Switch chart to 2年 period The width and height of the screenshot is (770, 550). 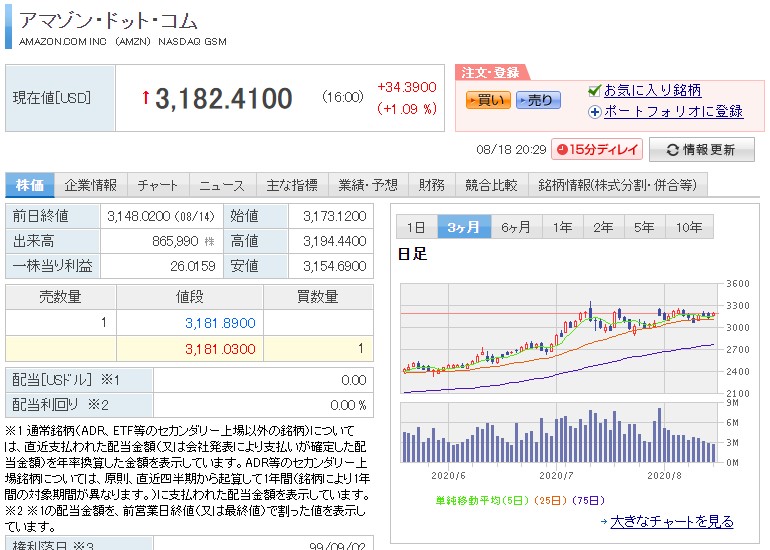(603, 227)
